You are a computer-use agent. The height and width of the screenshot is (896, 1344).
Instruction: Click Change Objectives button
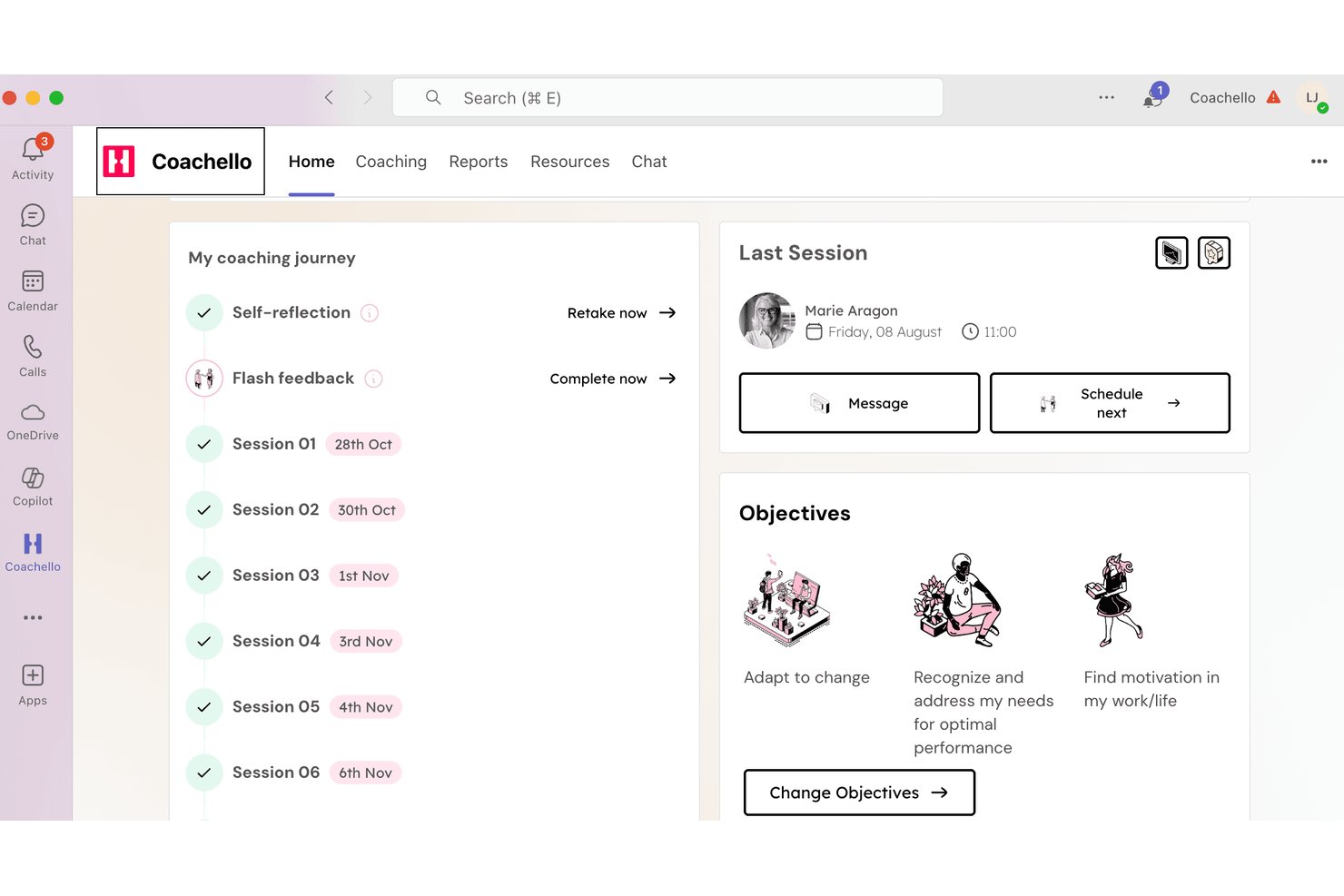click(x=859, y=793)
